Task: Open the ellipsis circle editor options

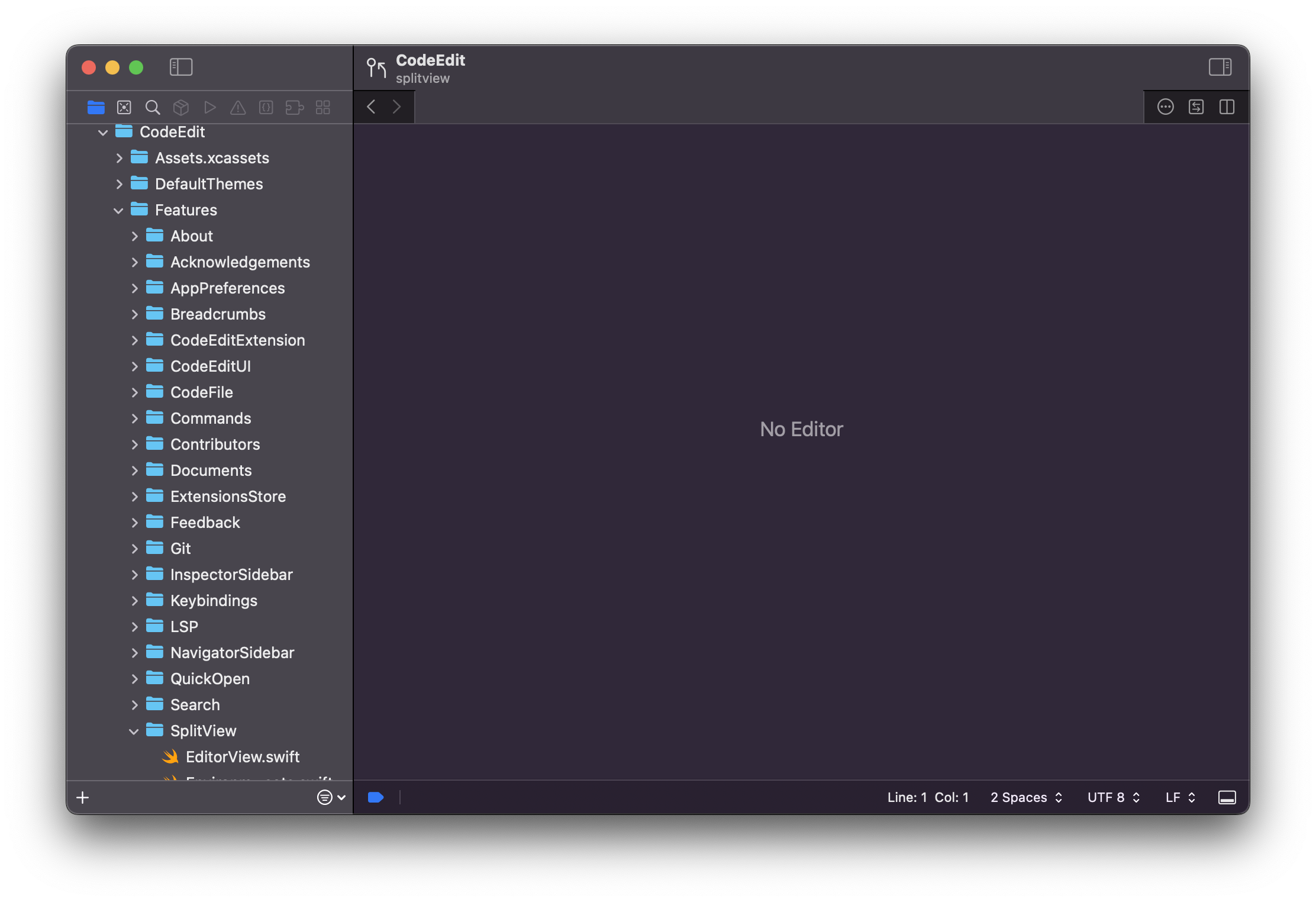Action: point(1166,107)
